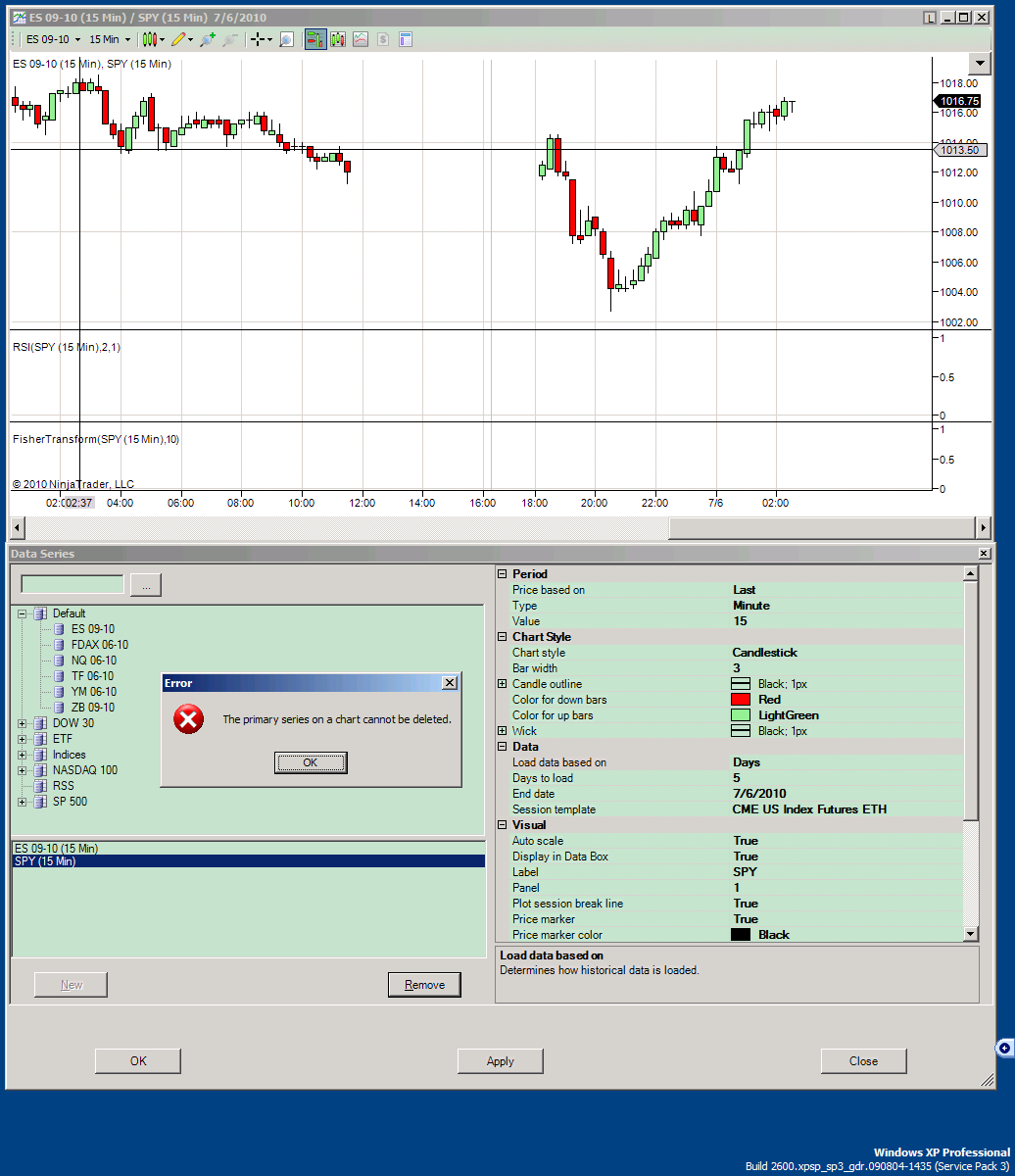Screen dimensions: 1015x1176
Task: Expand the NASDAQ 100 instrument list
Action: (x=23, y=770)
